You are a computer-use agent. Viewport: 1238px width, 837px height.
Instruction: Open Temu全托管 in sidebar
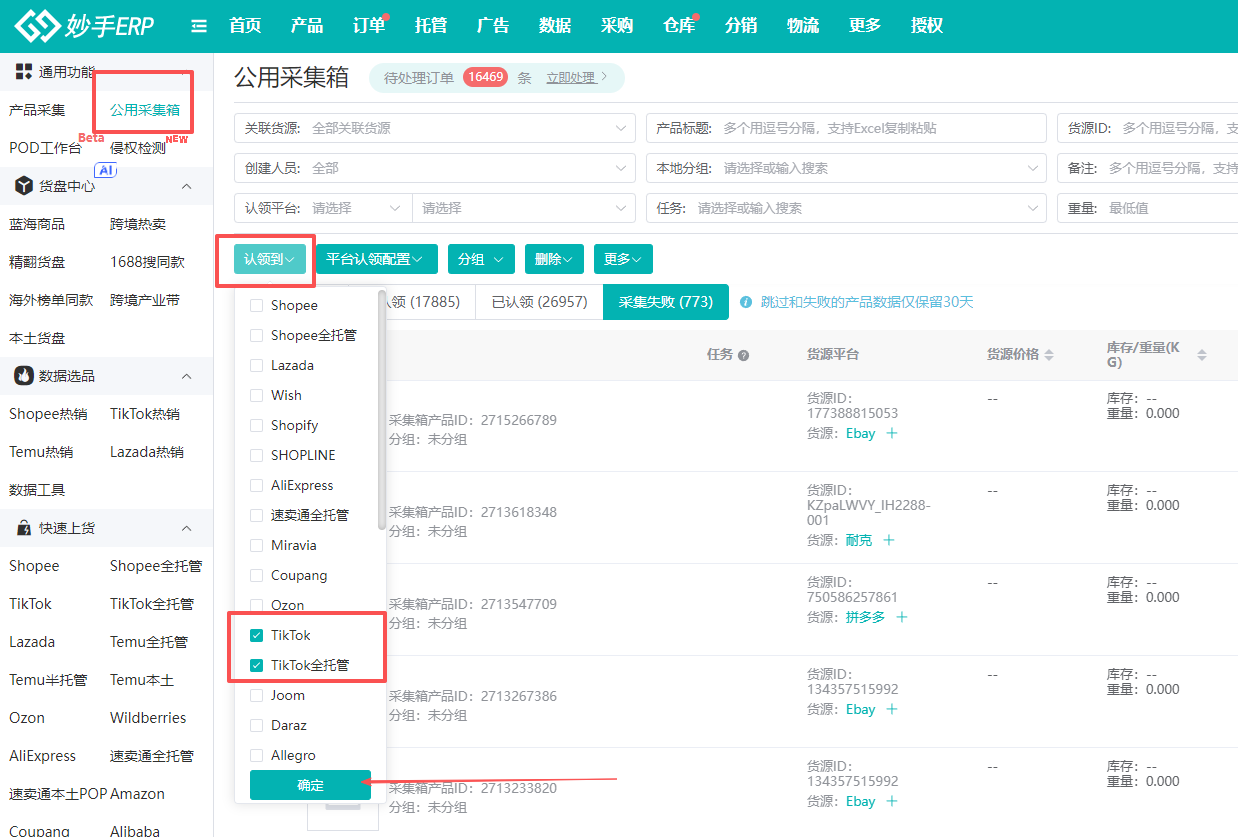[x=149, y=642]
